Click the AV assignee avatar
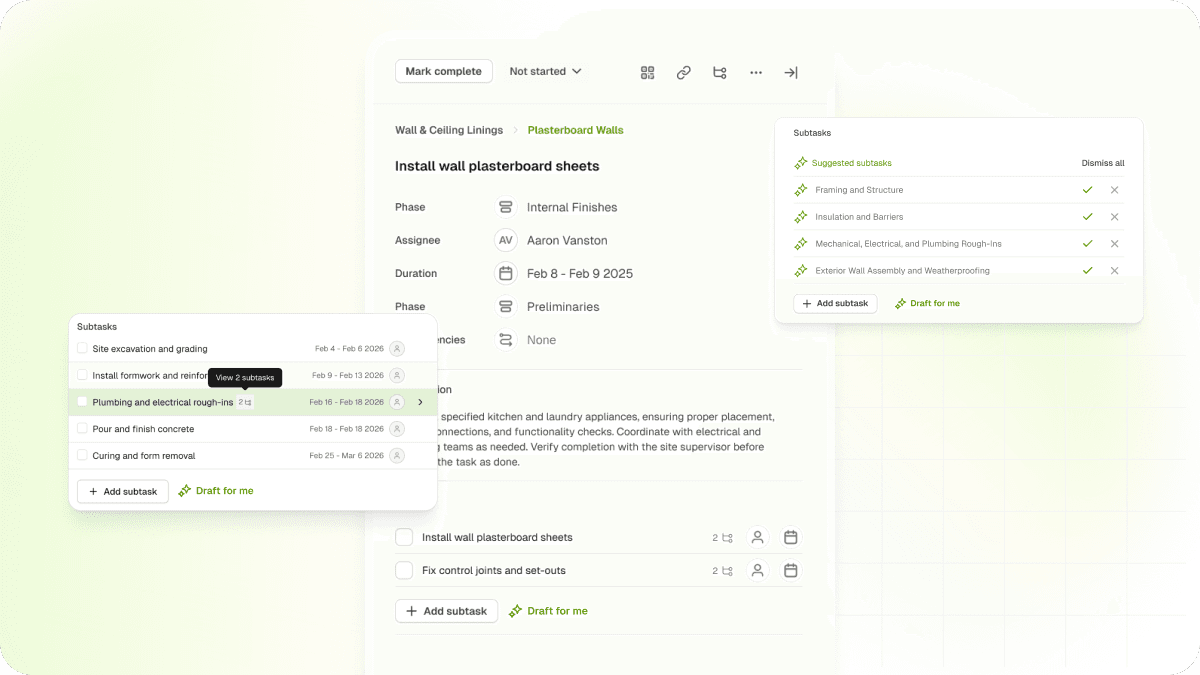The image size is (1200, 675). point(506,240)
